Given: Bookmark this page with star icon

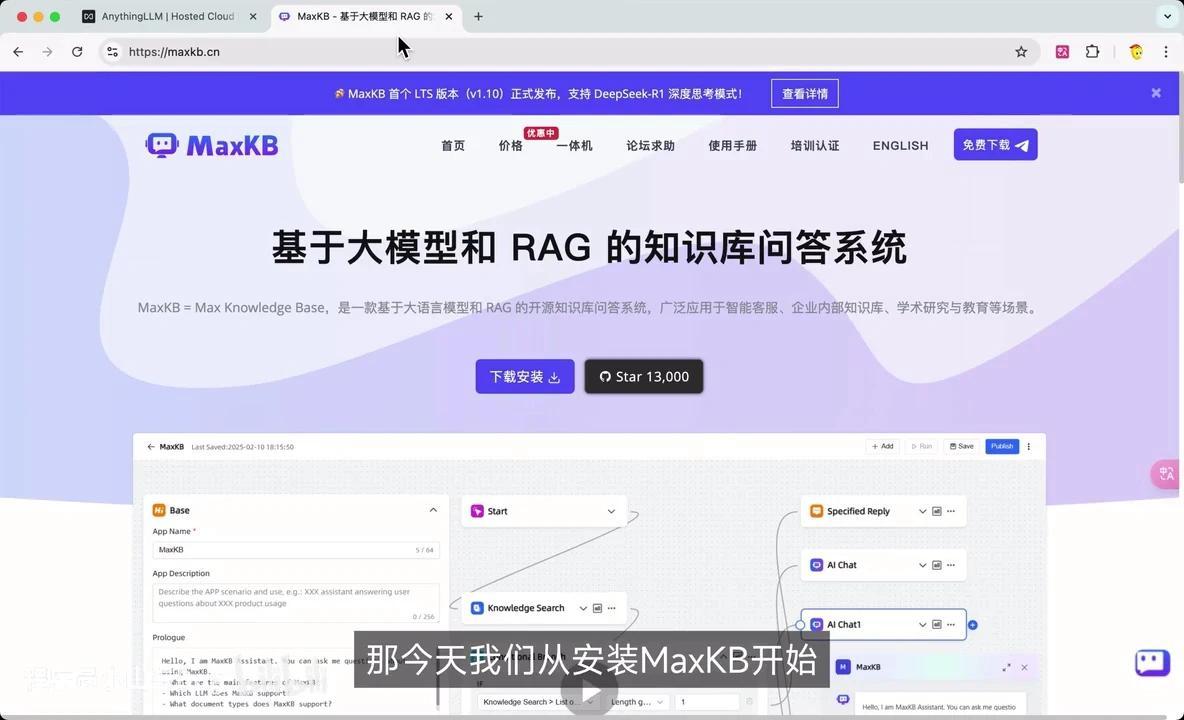Looking at the screenshot, I should 1021,52.
